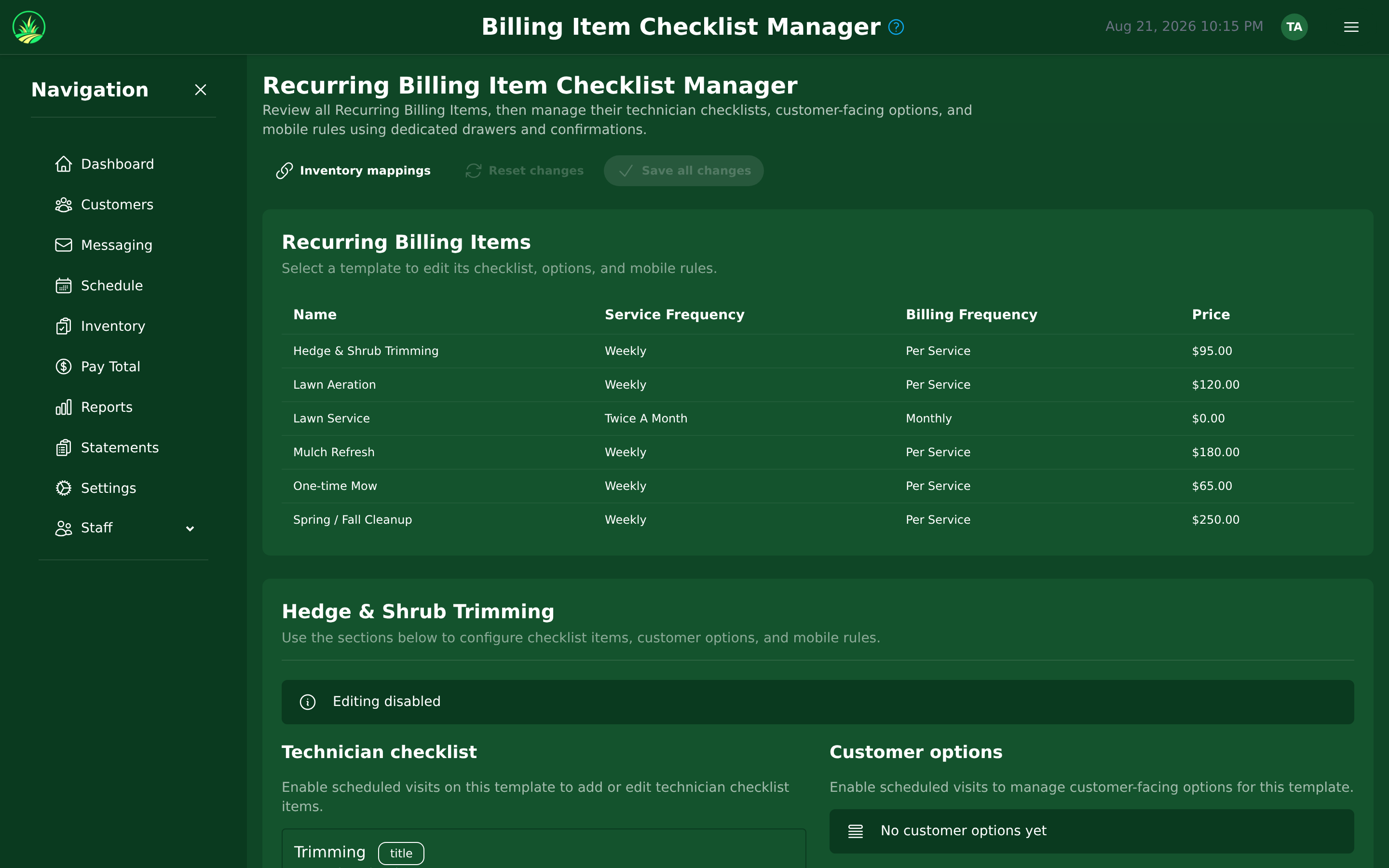
Task: Click the info icon in Editing disabled banner
Action: pyautogui.click(x=308, y=702)
